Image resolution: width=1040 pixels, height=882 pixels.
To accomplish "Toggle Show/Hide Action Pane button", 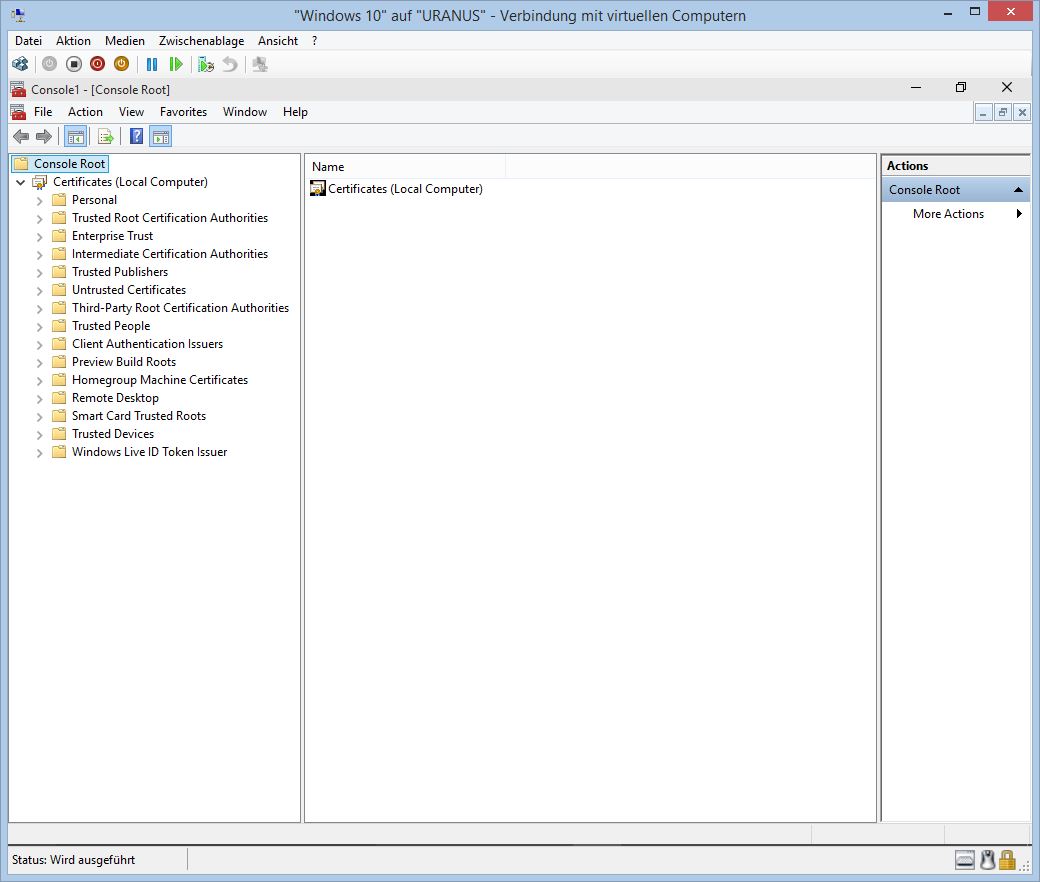I will click(161, 137).
